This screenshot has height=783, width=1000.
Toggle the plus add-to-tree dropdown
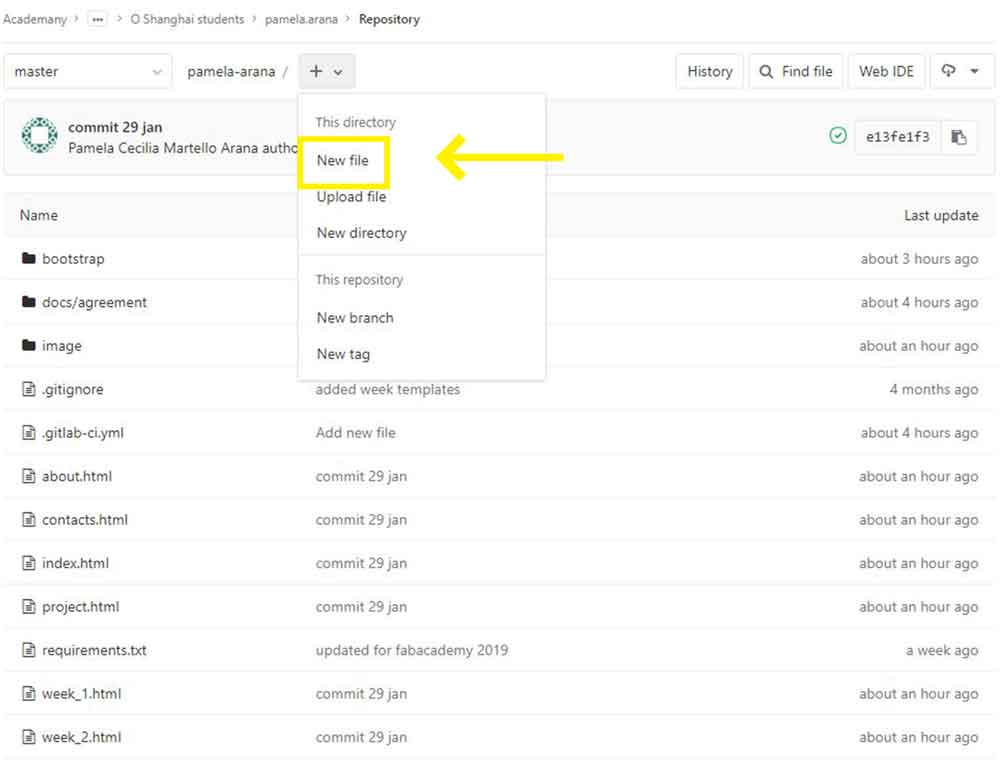pyautogui.click(x=326, y=72)
